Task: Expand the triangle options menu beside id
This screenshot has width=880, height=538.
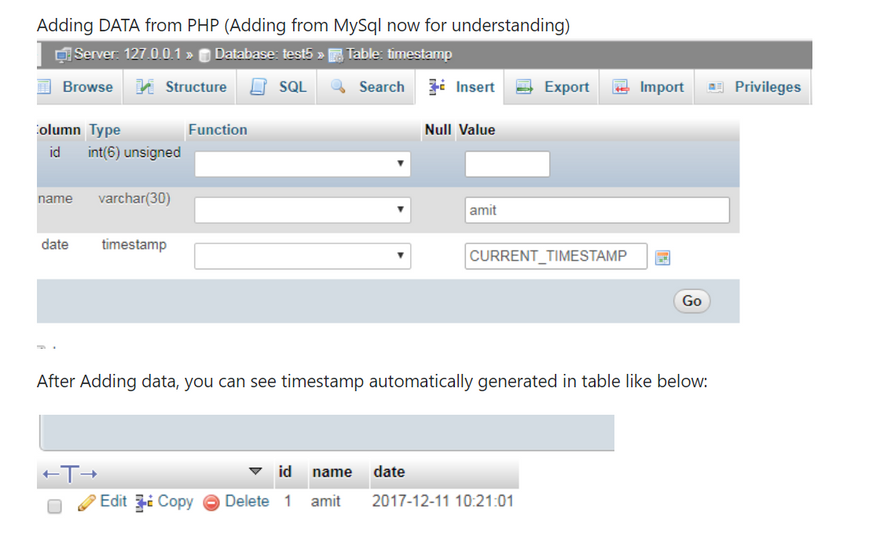Action: (x=255, y=472)
